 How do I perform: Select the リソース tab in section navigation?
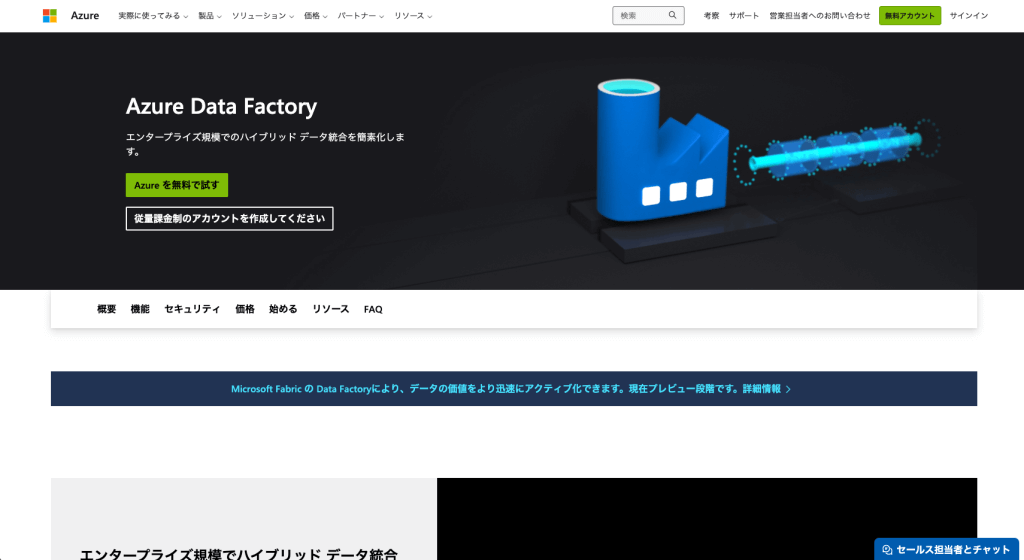click(330, 309)
